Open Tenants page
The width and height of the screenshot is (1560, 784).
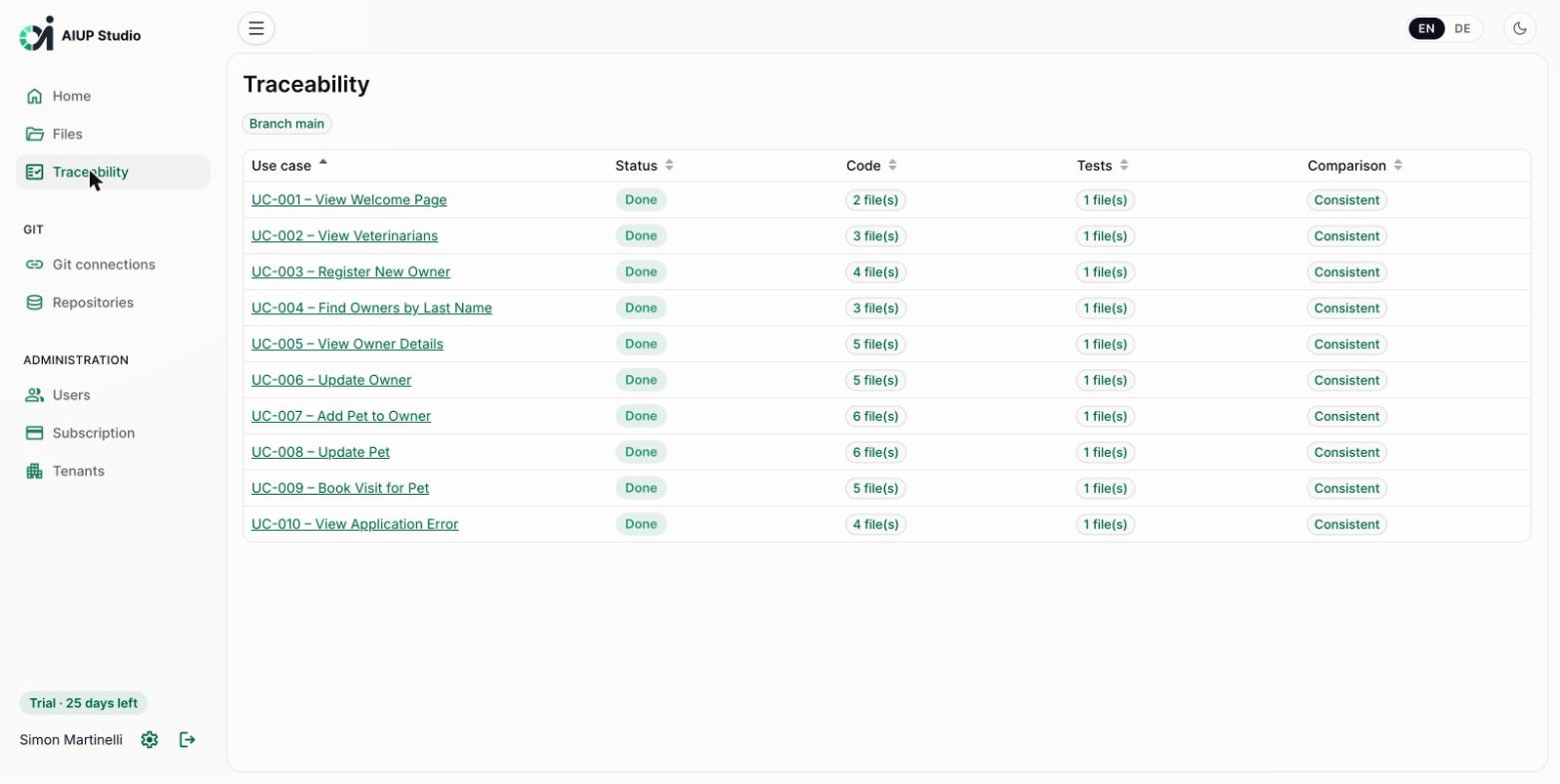113,471
